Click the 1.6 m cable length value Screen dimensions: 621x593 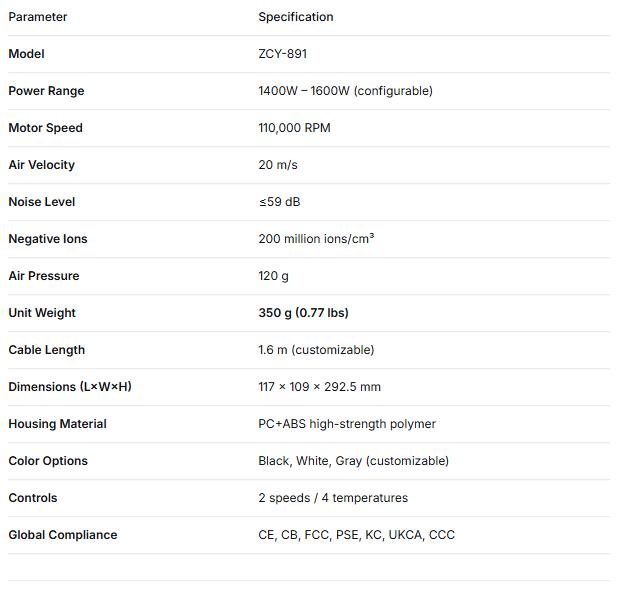pyautogui.click(x=316, y=350)
